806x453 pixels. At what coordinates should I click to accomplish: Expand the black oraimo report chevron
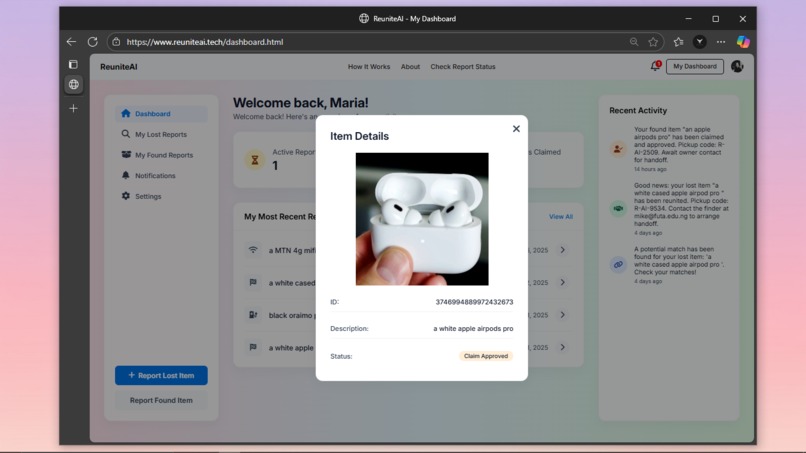pyautogui.click(x=562, y=315)
